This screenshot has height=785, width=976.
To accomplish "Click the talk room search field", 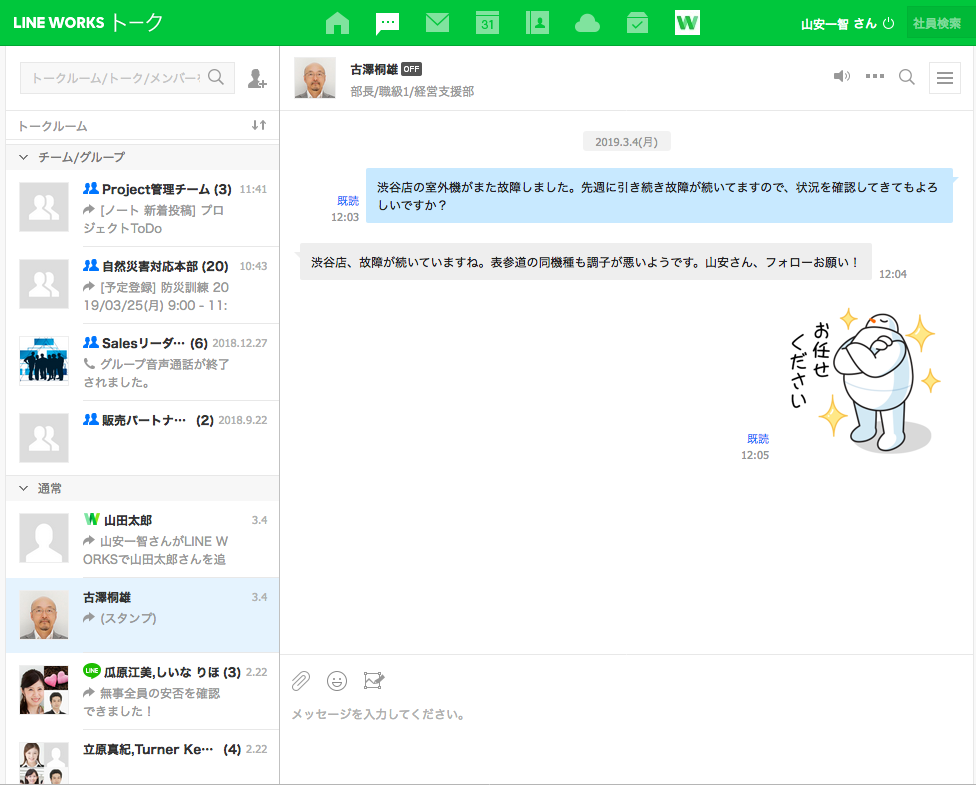I will coord(115,78).
